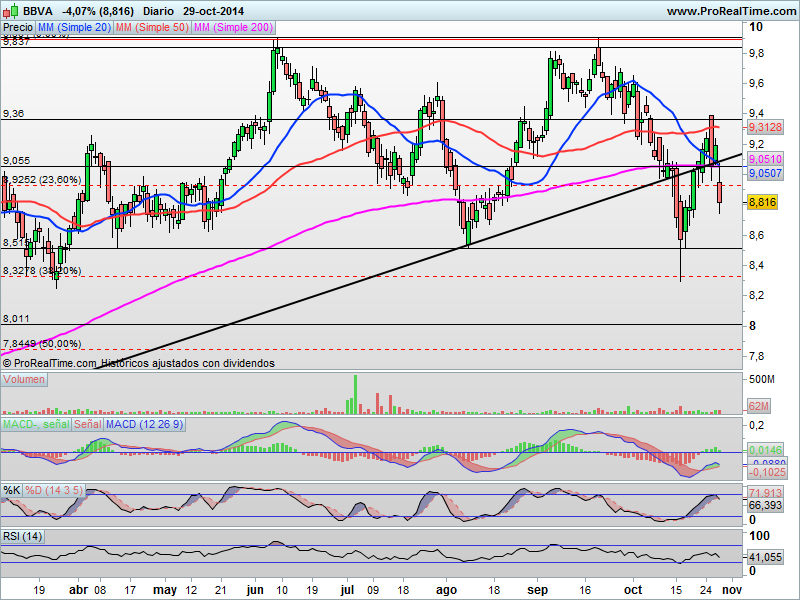Viewport: 800px width, 600px height.
Task: Click the MACD-, señal histogram label
Action: (36, 424)
